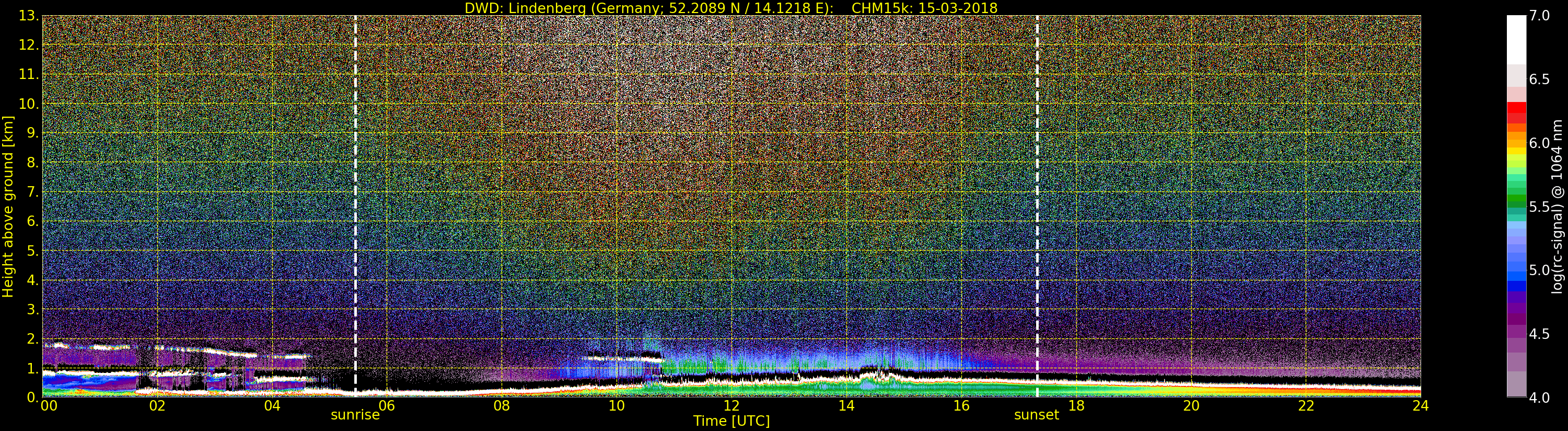The width and height of the screenshot is (1568, 431).
Task: Click the 'Time [UTC]' axis label
Action: point(731,421)
